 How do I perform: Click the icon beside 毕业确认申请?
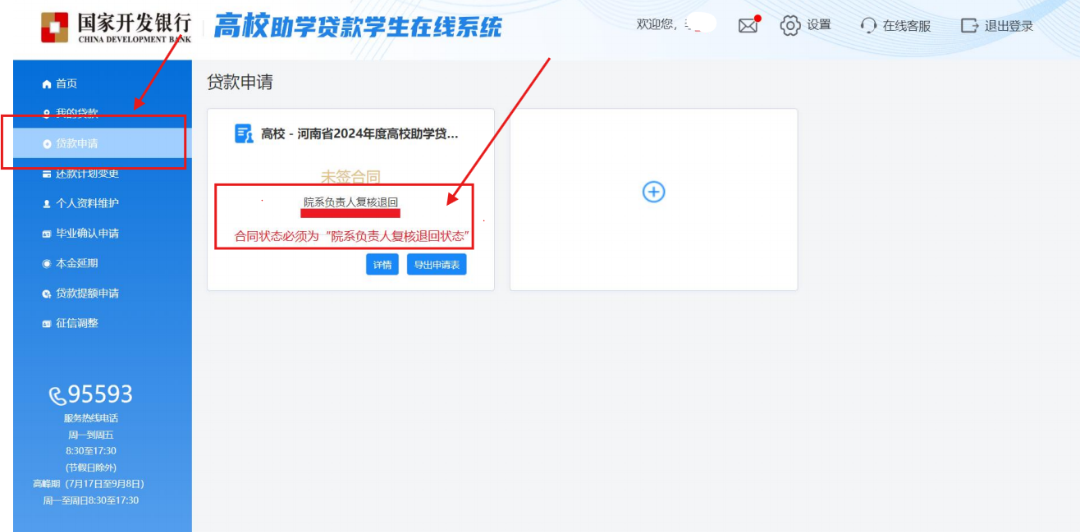coord(47,234)
